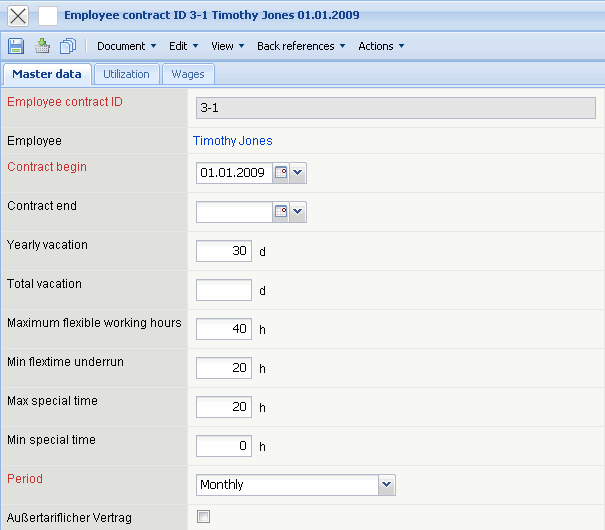This screenshot has height=530, width=605.
Task: Switch to the Utilization tab
Action: (x=126, y=74)
